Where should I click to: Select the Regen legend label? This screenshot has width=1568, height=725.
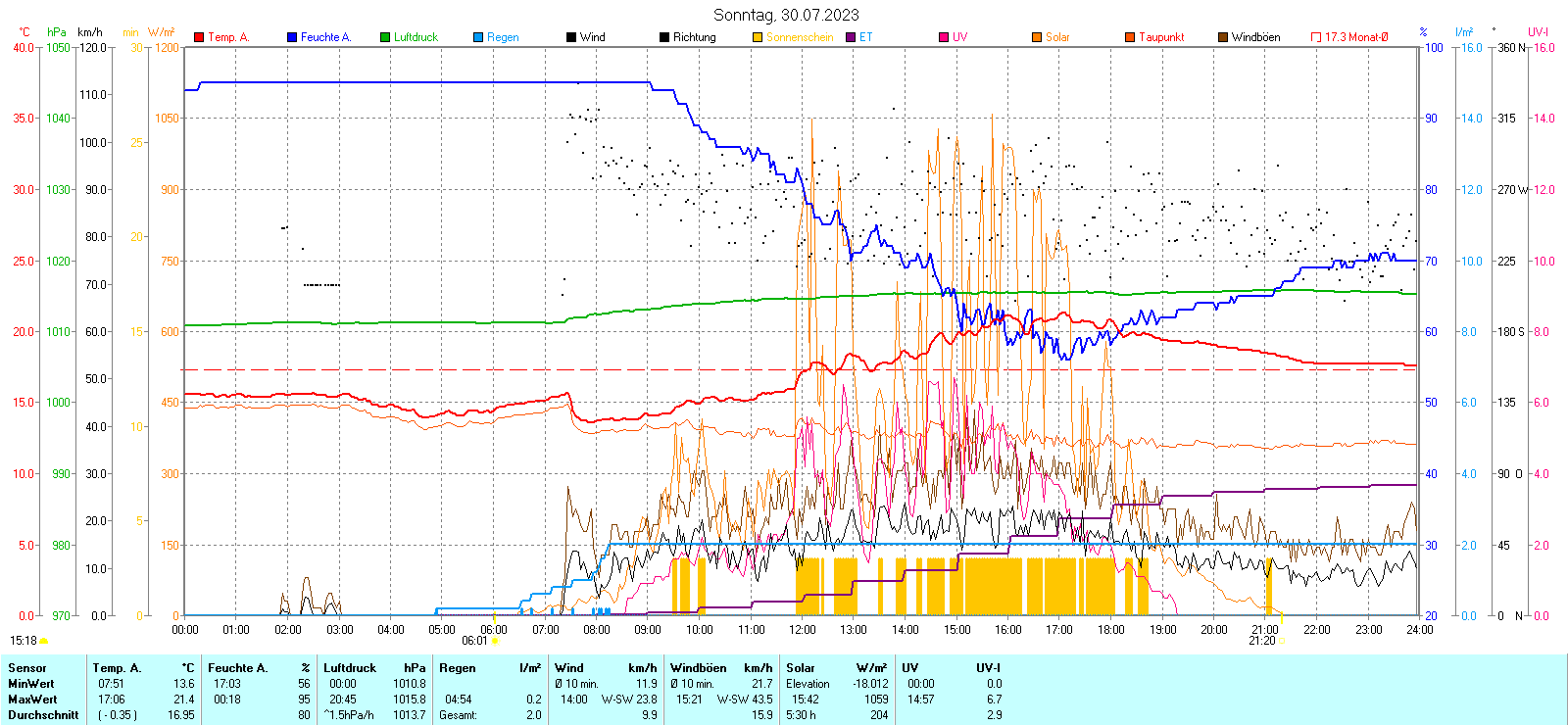(503, 37)
